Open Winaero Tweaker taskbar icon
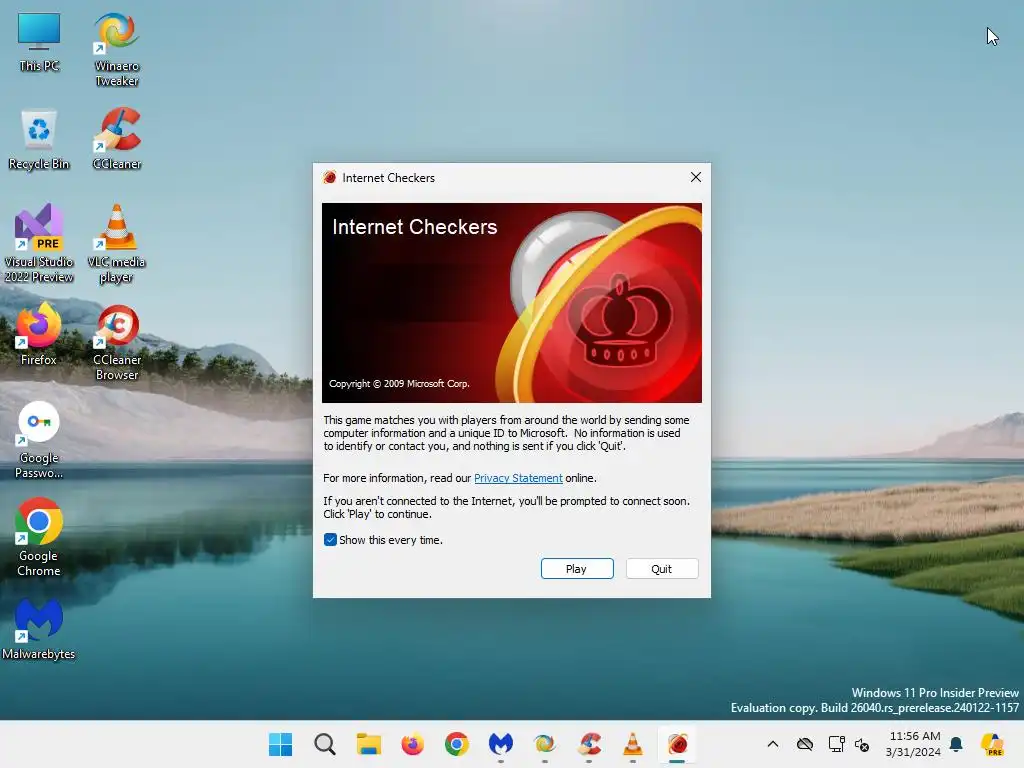Screen dimensions: 1024x768 [x=544, y=744]
